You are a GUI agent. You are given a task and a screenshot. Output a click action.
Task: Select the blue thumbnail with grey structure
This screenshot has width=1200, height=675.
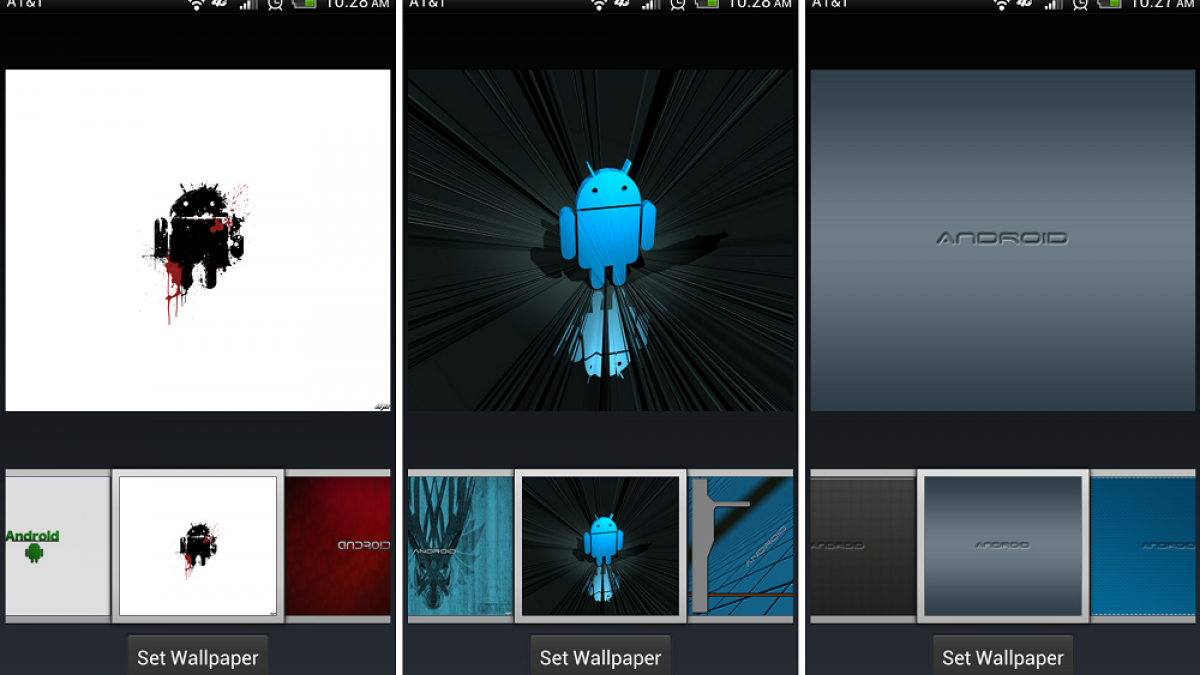tap(741, 546)
